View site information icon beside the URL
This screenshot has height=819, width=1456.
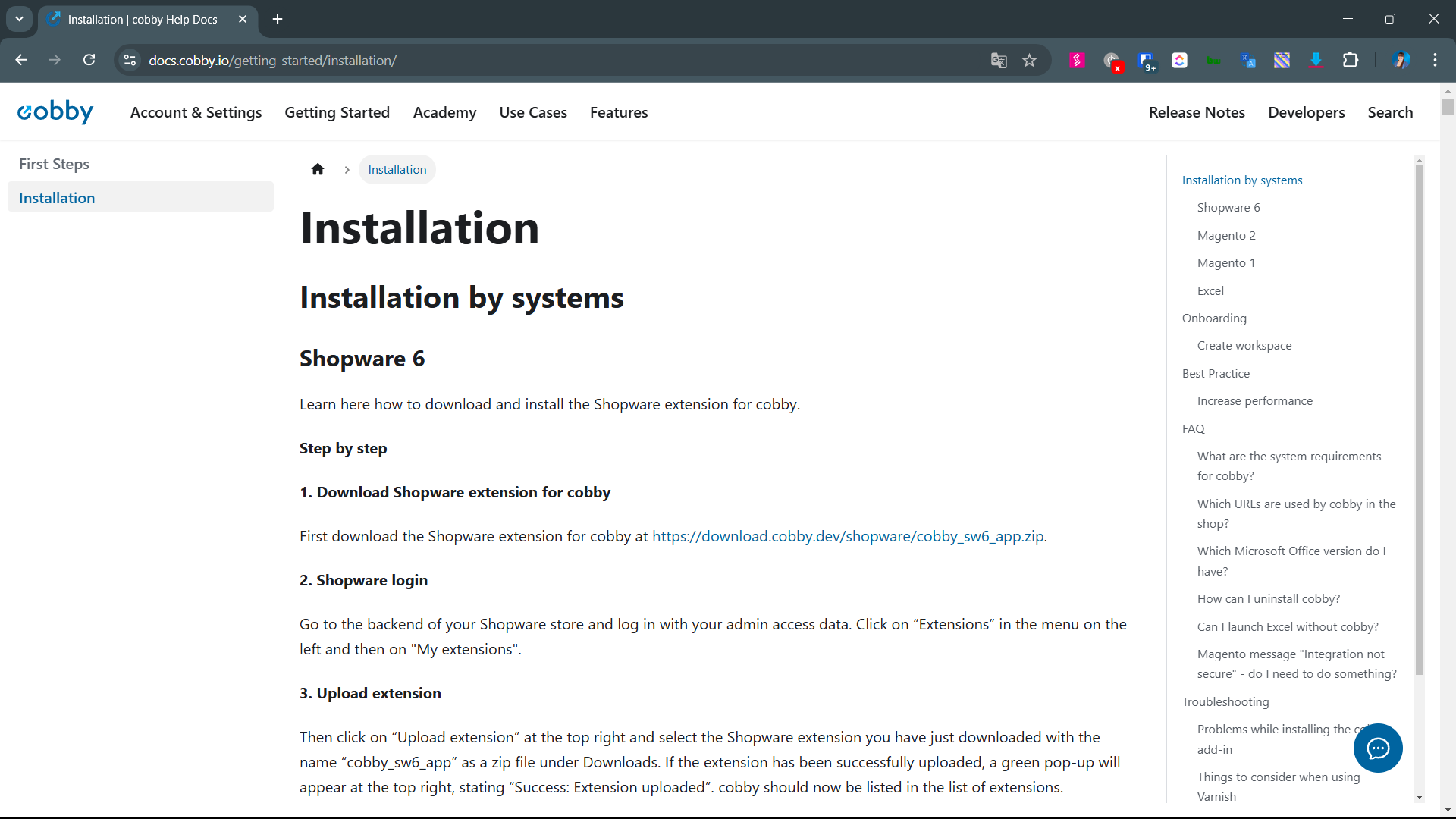point(130,61)
